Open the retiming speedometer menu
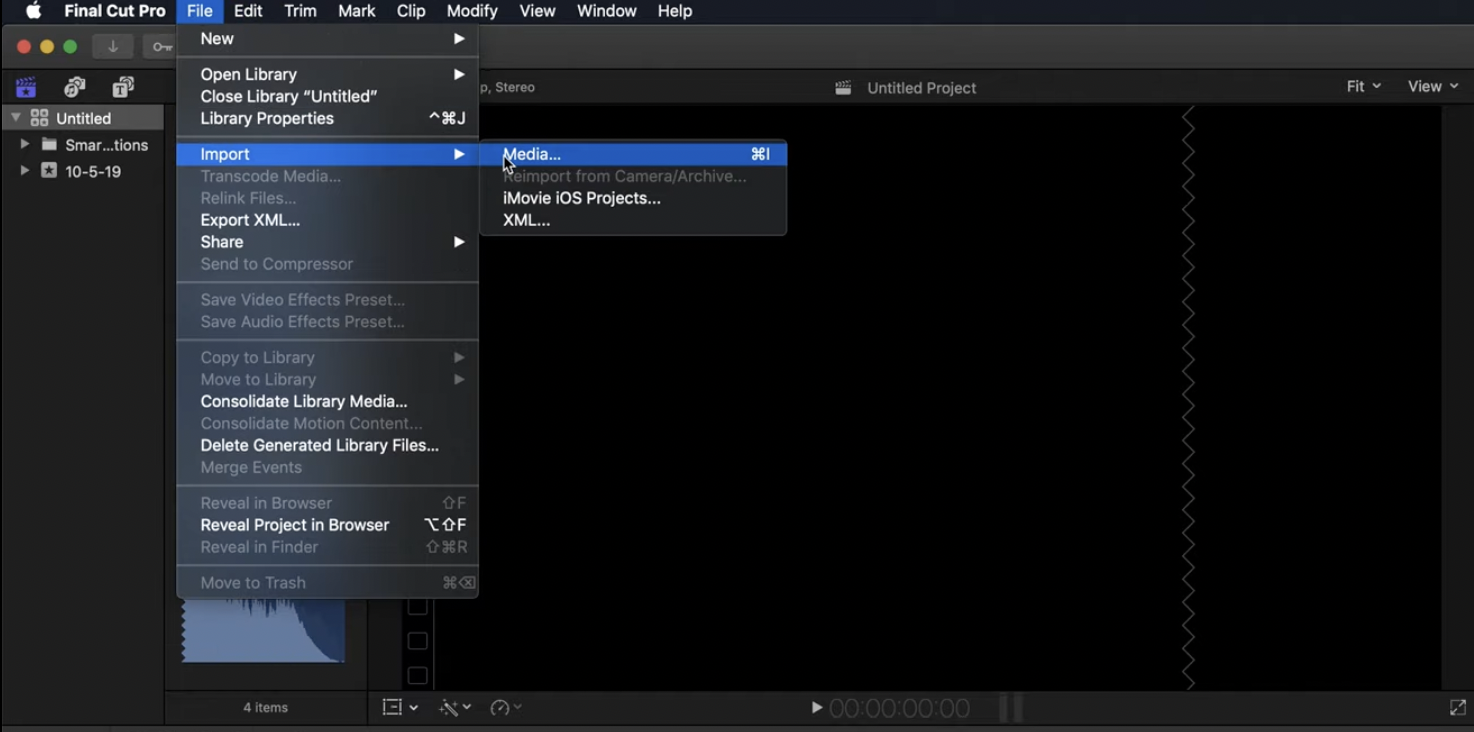The width and height of the screenshot is (1474, 732). [x=506, y=708]
